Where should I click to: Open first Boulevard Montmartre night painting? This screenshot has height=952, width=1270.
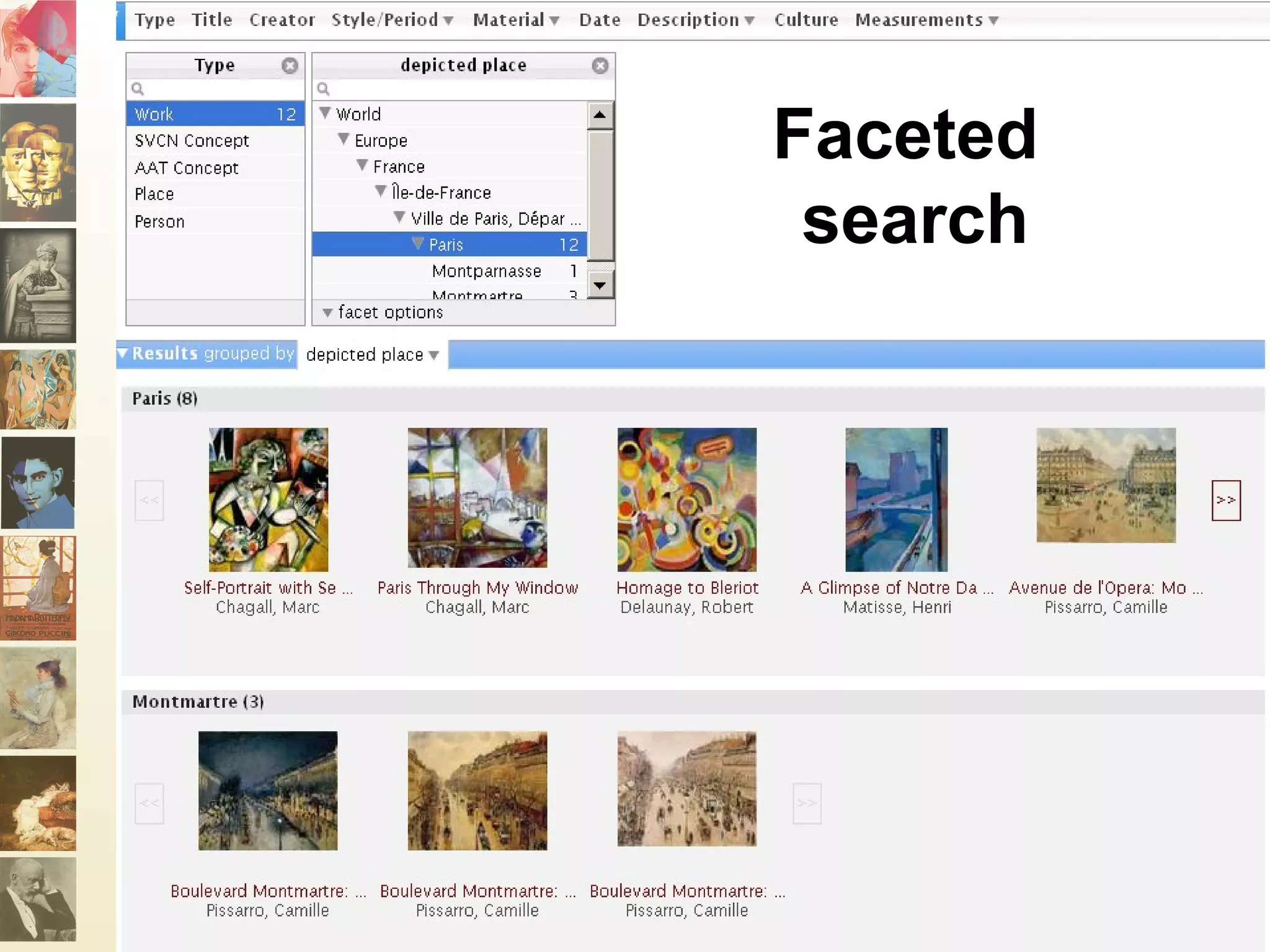tap(268, 790)
